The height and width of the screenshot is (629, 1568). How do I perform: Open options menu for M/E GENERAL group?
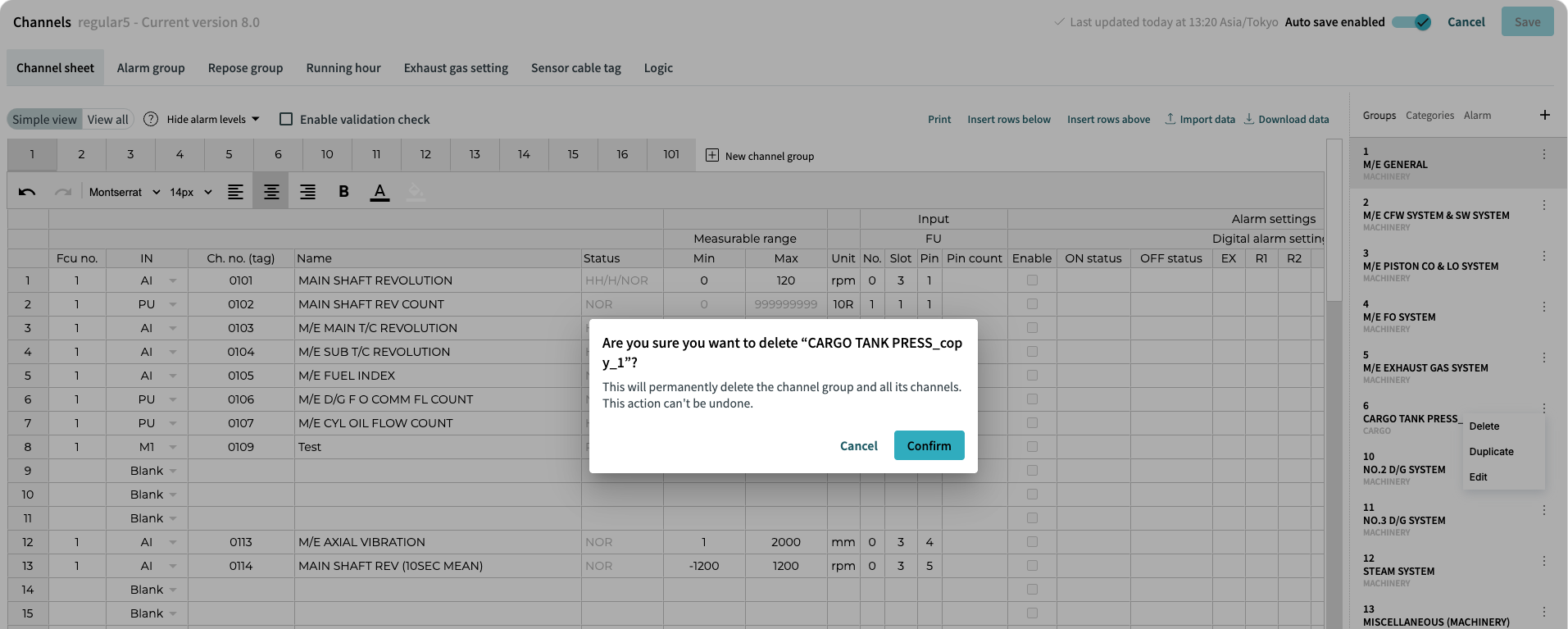pyautogui.click(x=1544, y=154)
